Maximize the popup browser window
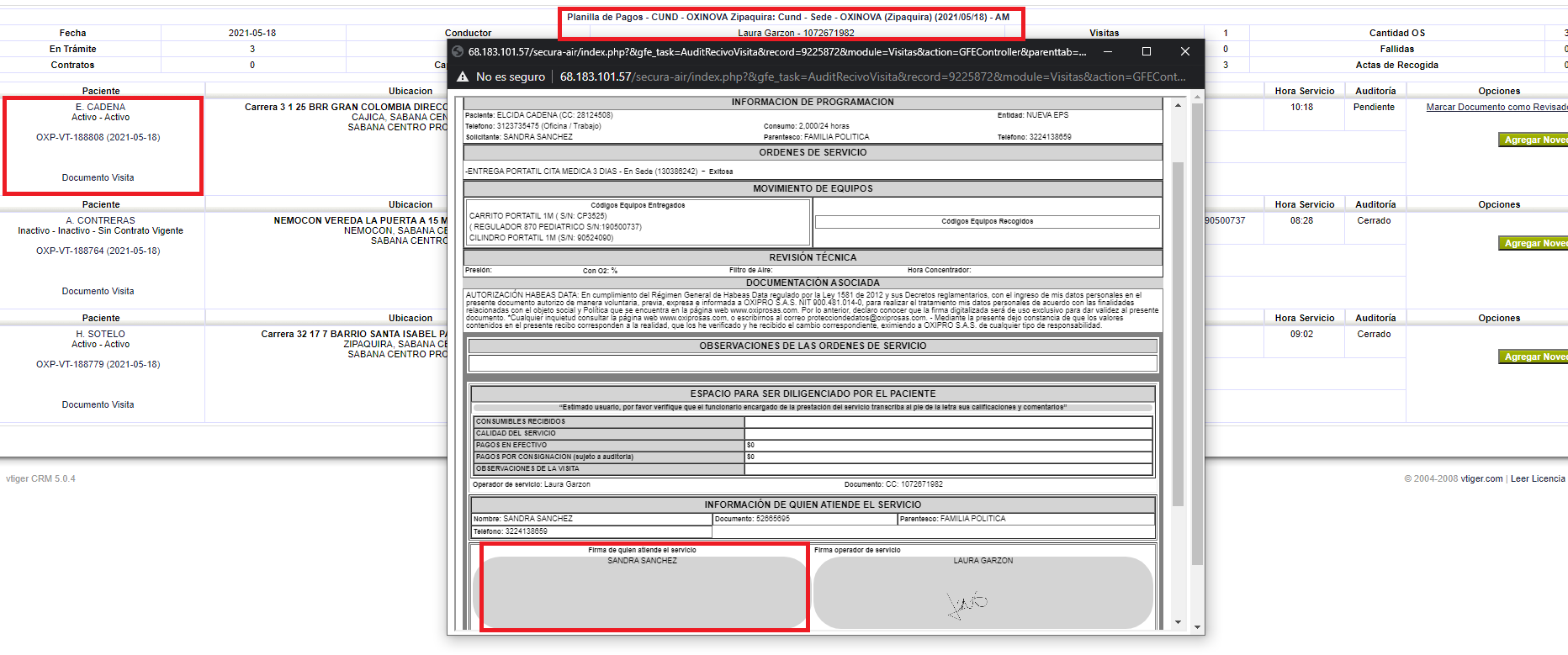1568x655 pixels. click(1146, 51)
